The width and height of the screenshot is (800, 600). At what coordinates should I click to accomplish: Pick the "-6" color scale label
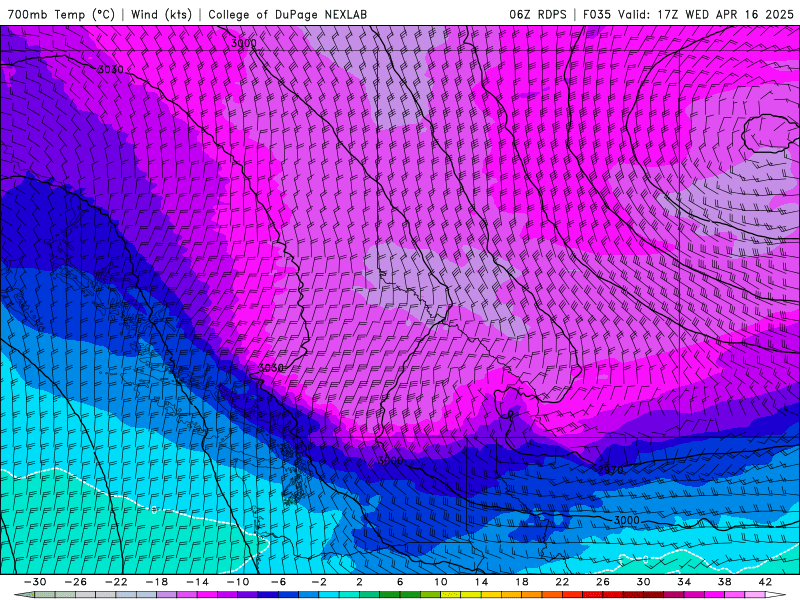click(x=278, y=582)
